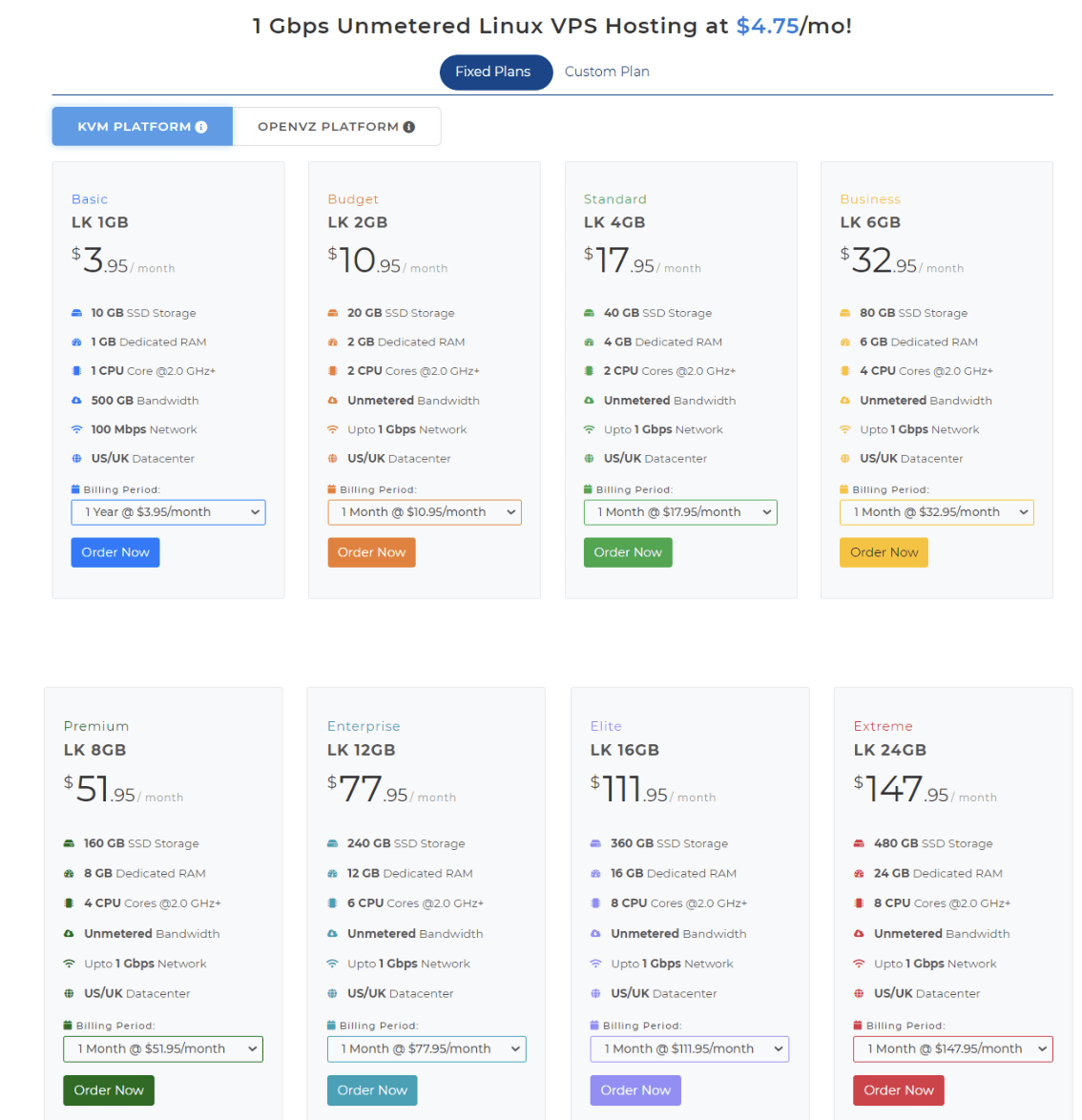The width and height of the screenshot is (1082, 1120).
Task: Click the LK 8GB Premium plan title
Action: tap(95, 750)
